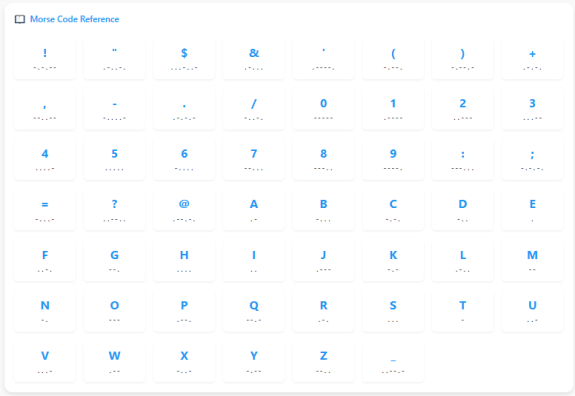Select the digit 0 Morse card

[323, 109]
